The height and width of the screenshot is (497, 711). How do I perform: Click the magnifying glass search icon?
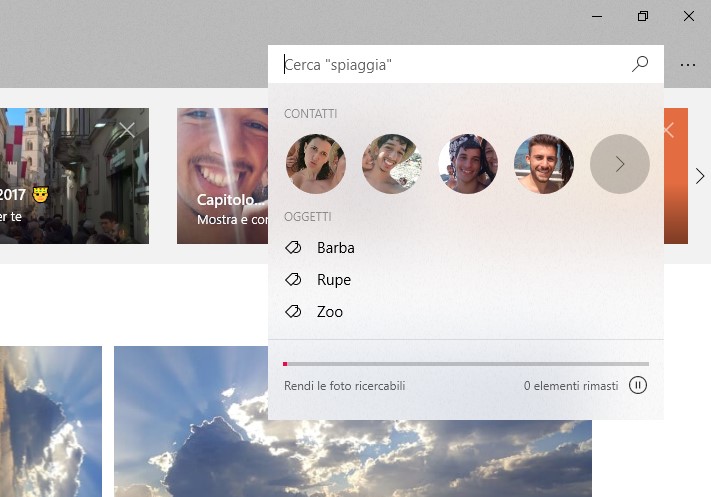point(640,64)
